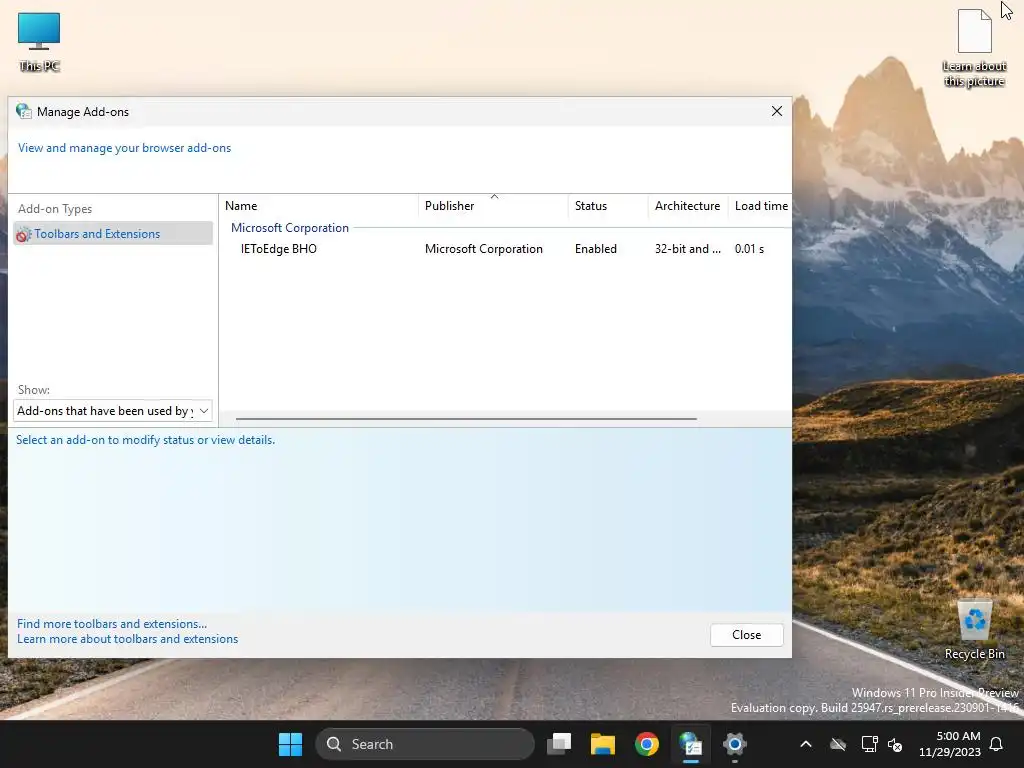Click the 32-bit and ... architecture cell
This screenshot has height=768, width=1024.
pyautogui.click(x=688, y=249)
